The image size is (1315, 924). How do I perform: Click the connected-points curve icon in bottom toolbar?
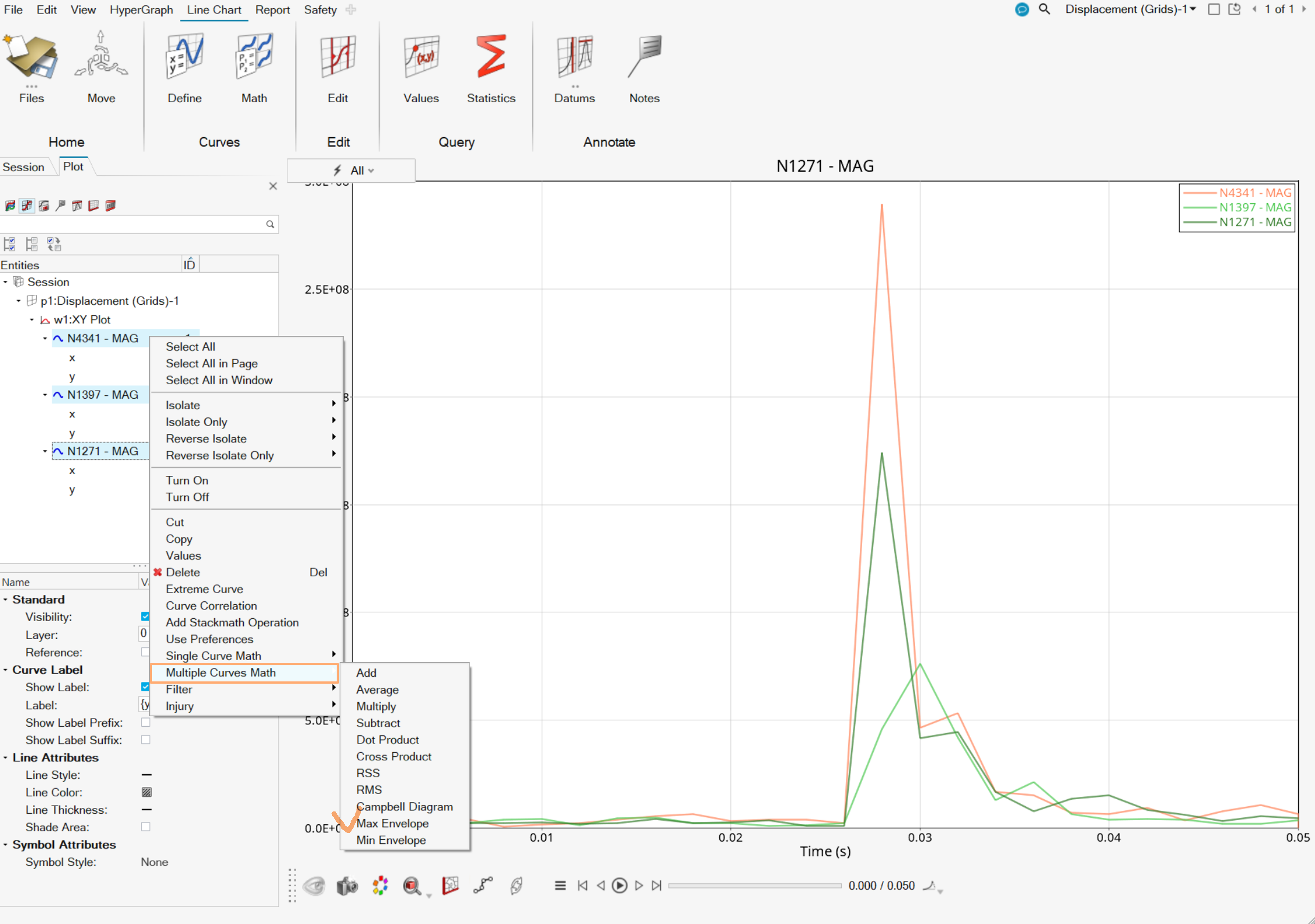(x=483, y=885)
